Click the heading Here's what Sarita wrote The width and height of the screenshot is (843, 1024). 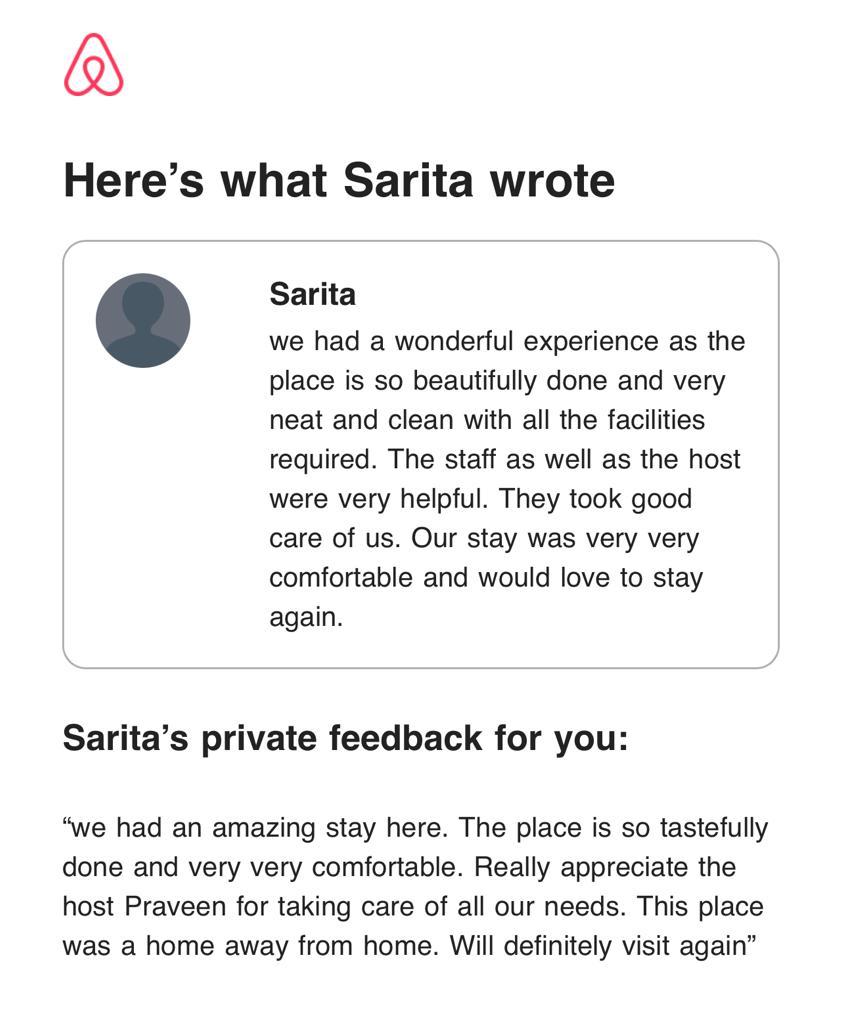[339, 180]
